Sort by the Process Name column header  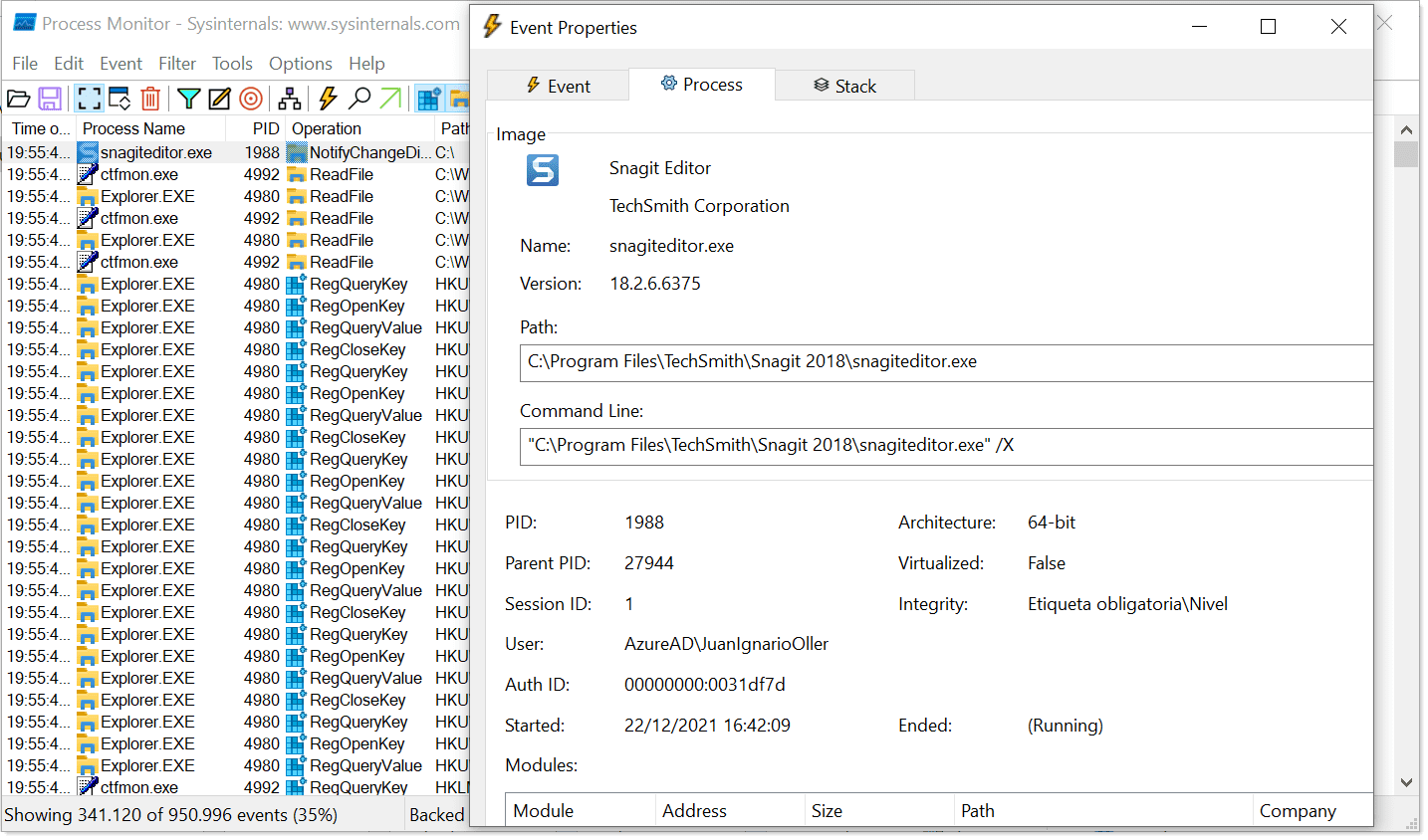pos(151,128)
